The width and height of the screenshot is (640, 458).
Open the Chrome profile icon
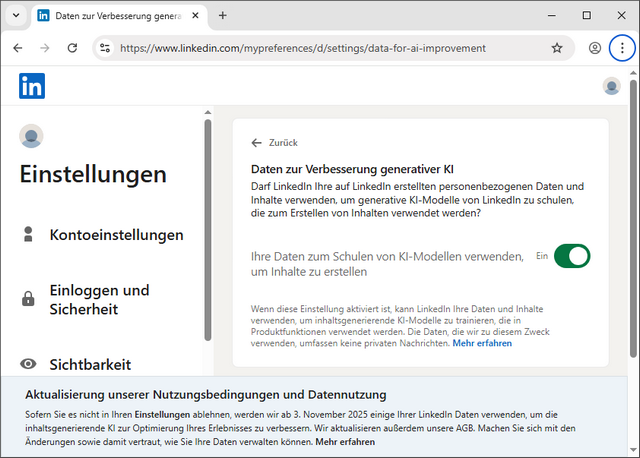(x=595, y=48)
